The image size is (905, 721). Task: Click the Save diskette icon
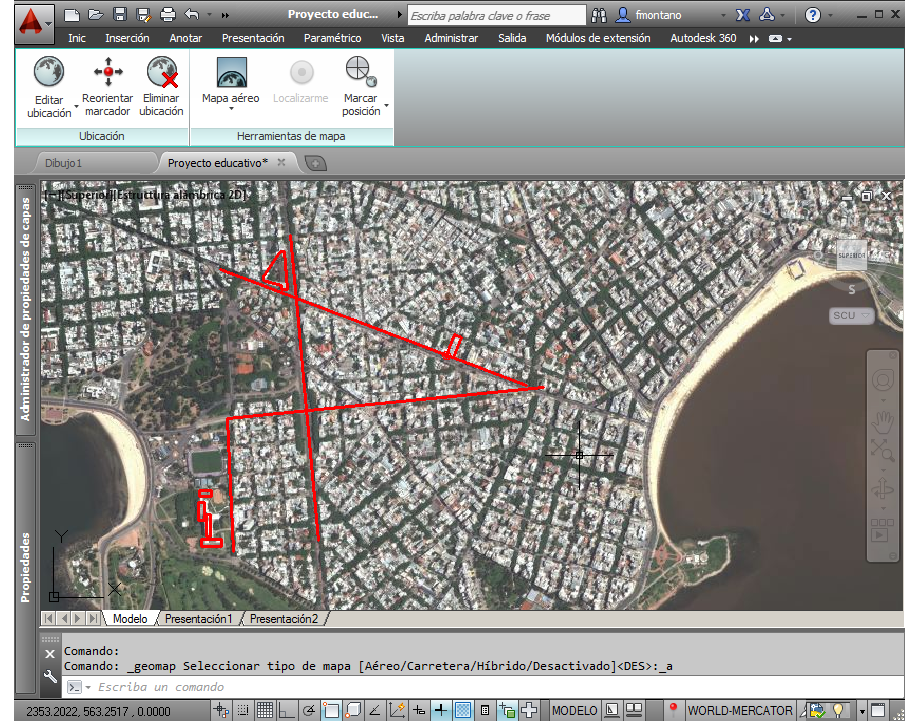(x=119, y=14)
